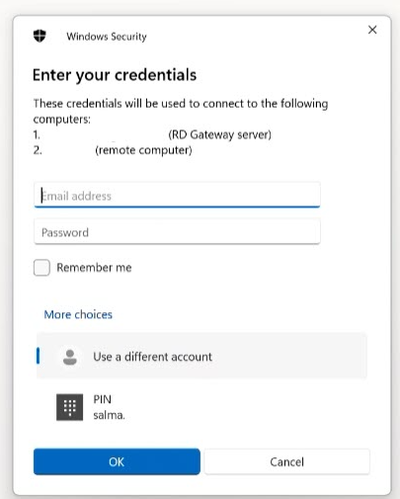
Task: Collapse the More choices section
Action: (x=78, y=315)
